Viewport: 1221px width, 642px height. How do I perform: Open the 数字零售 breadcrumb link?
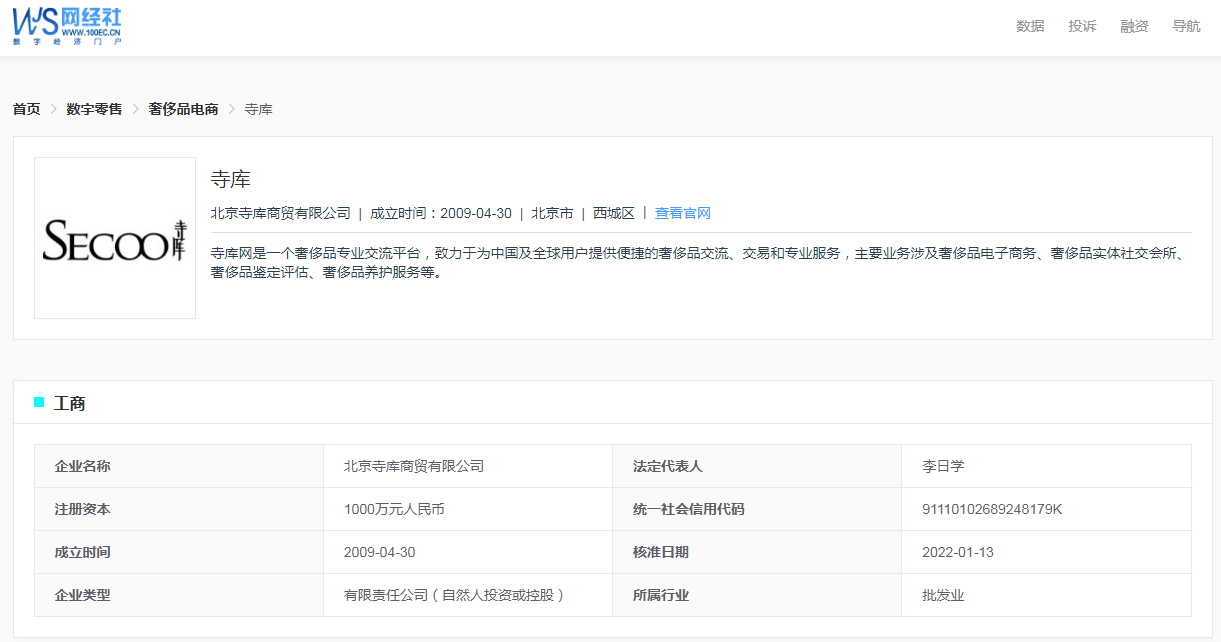click(x=94, y=109)
